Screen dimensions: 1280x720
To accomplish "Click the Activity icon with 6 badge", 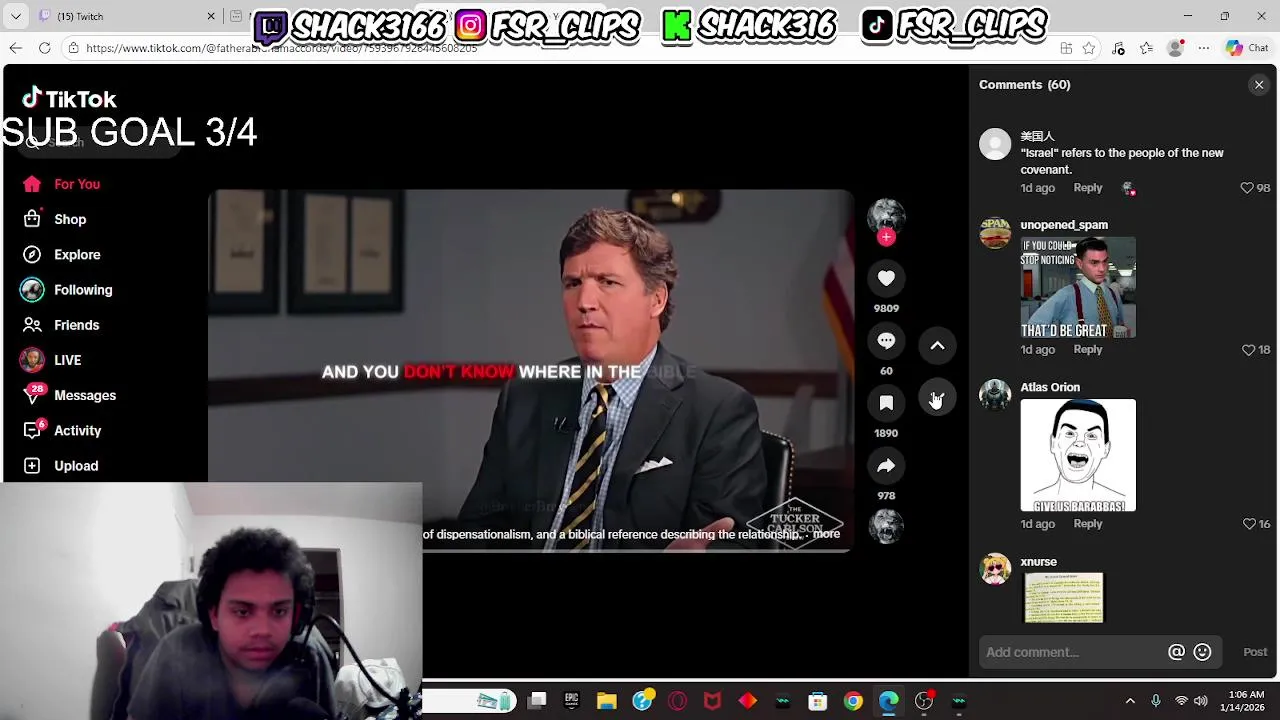I will tap(32, 430).
